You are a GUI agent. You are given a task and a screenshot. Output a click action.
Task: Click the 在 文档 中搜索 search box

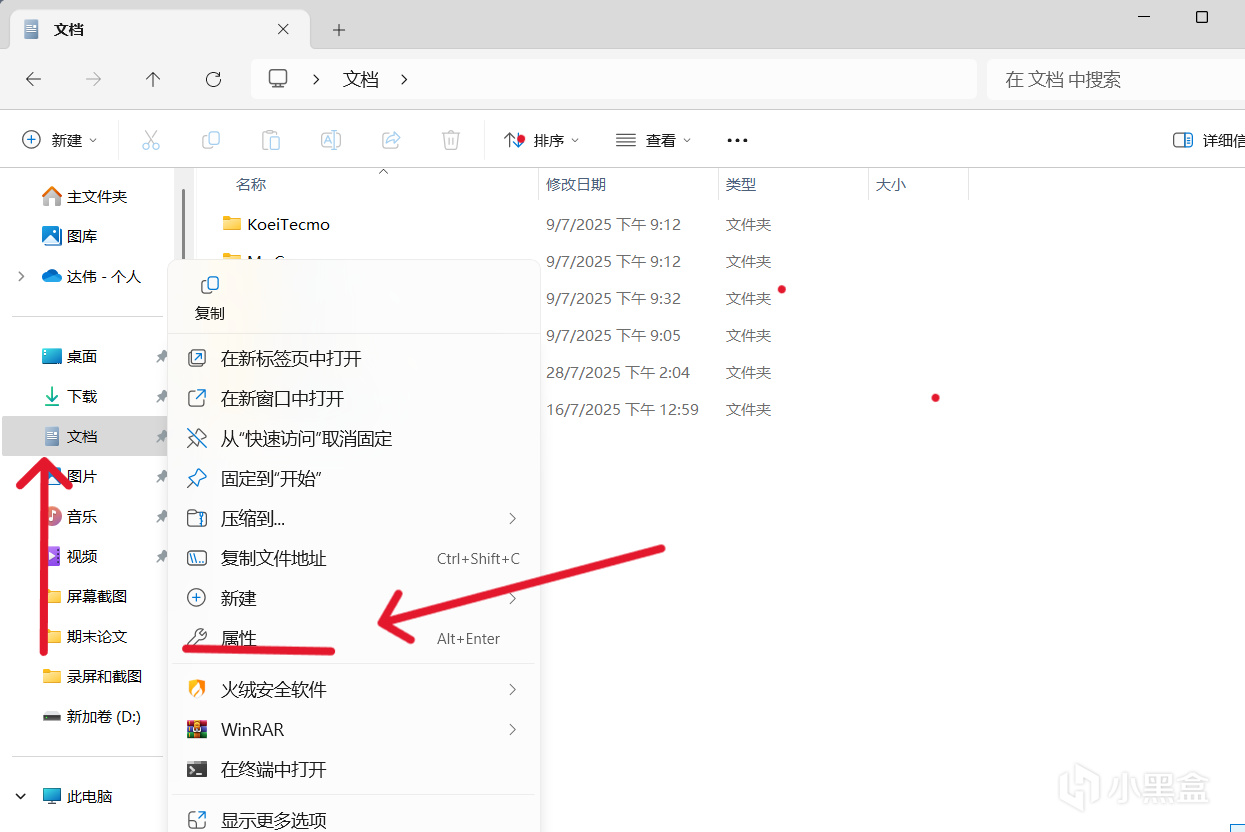coord(1116,79)
